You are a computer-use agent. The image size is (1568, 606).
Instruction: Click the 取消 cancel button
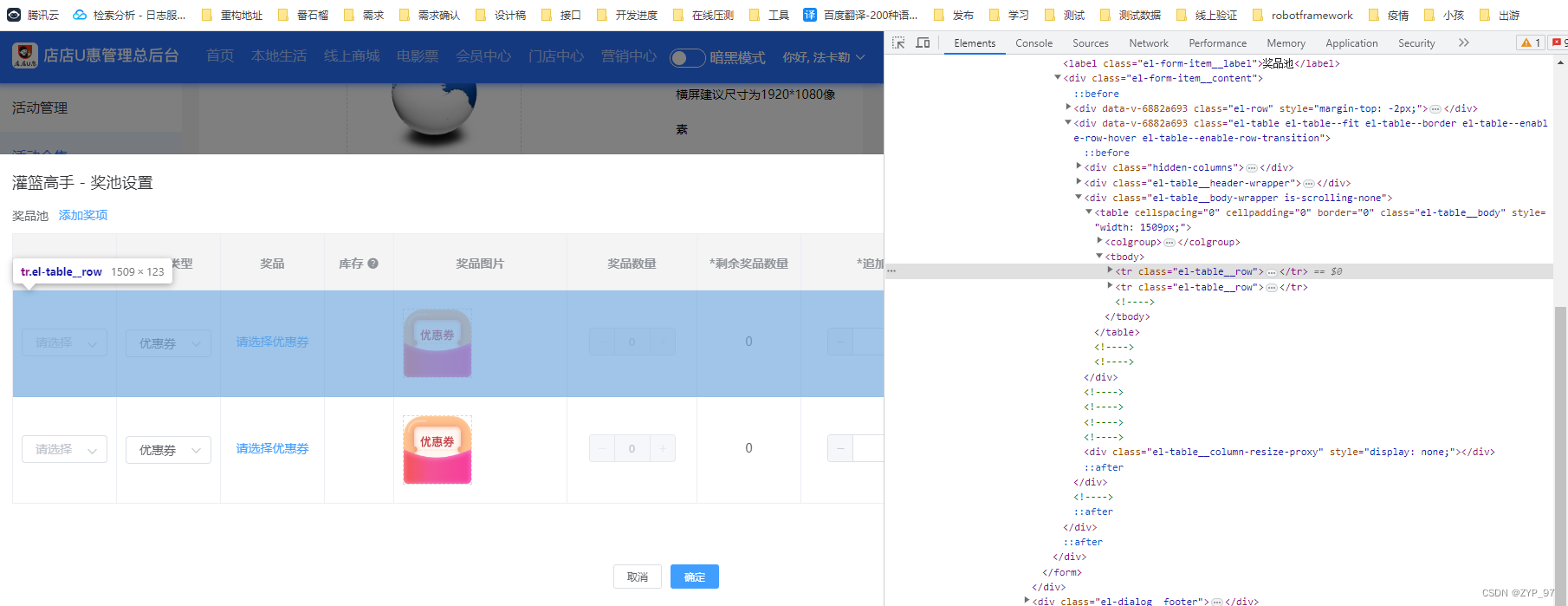point(638,577)
